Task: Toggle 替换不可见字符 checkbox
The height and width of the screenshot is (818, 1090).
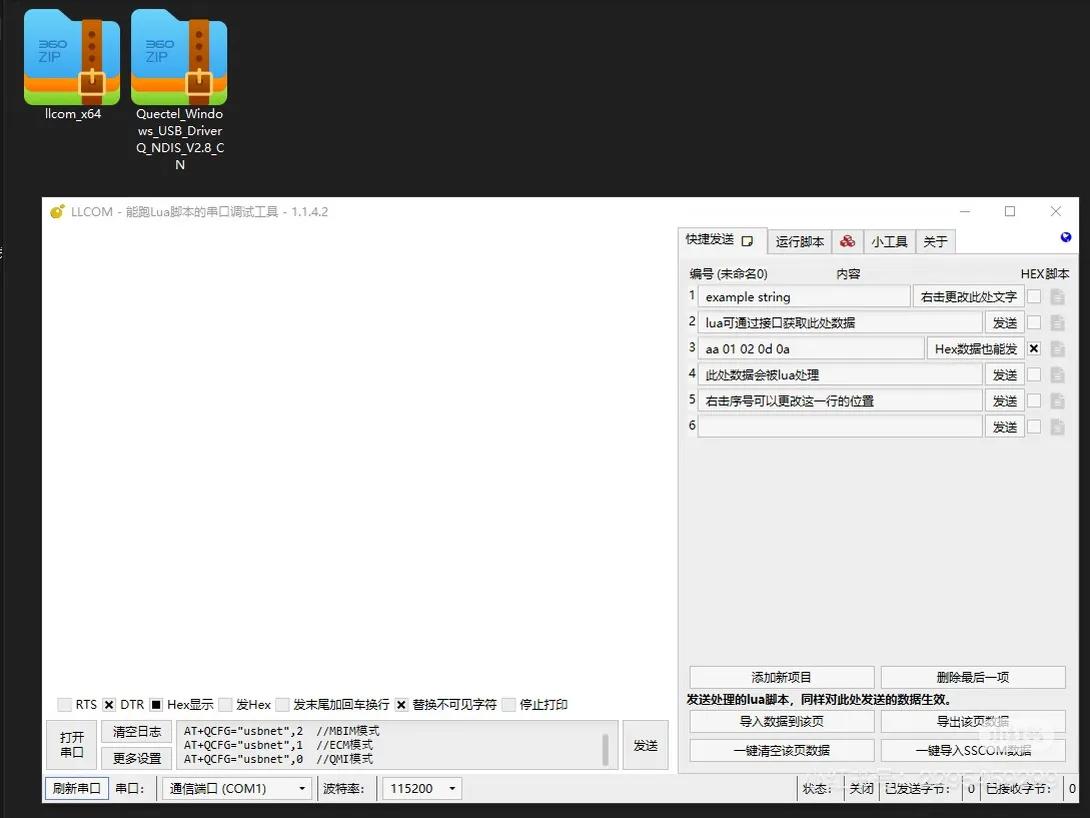Action: coord(401,705)
